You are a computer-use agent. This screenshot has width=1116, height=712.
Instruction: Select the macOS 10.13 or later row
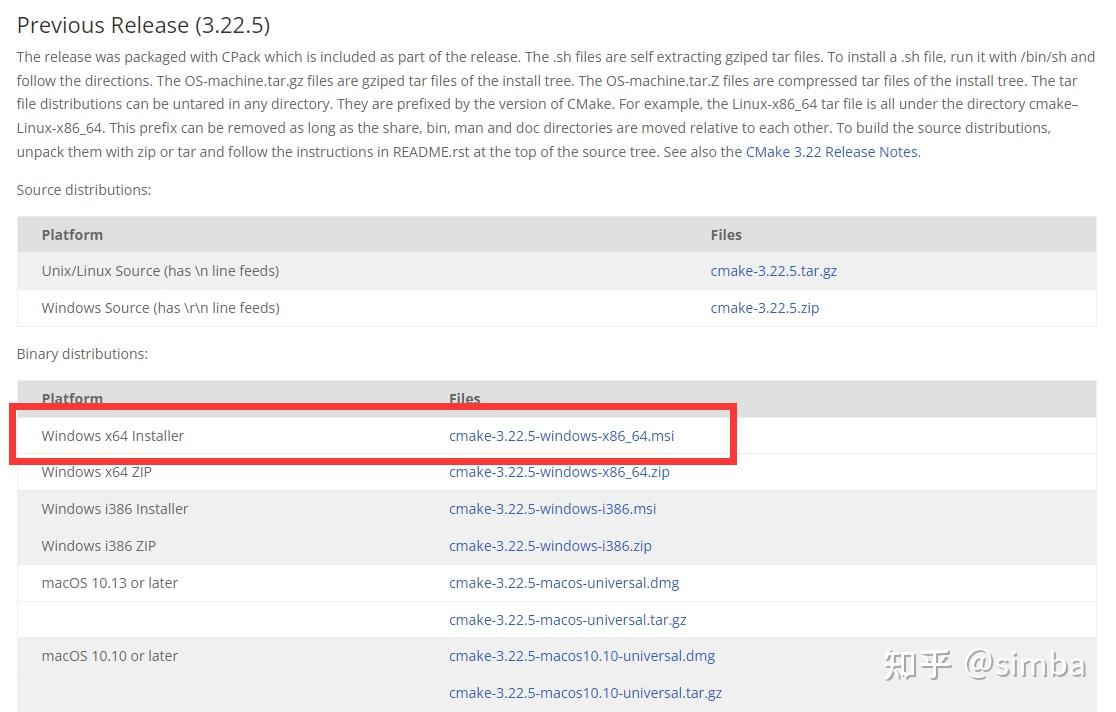110,582
